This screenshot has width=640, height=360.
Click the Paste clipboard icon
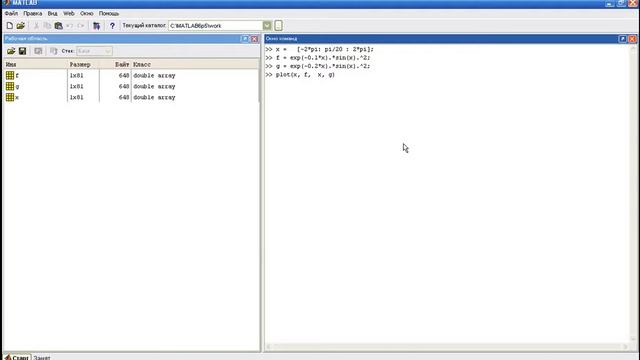pyautogui.click(x=58, y=26)
